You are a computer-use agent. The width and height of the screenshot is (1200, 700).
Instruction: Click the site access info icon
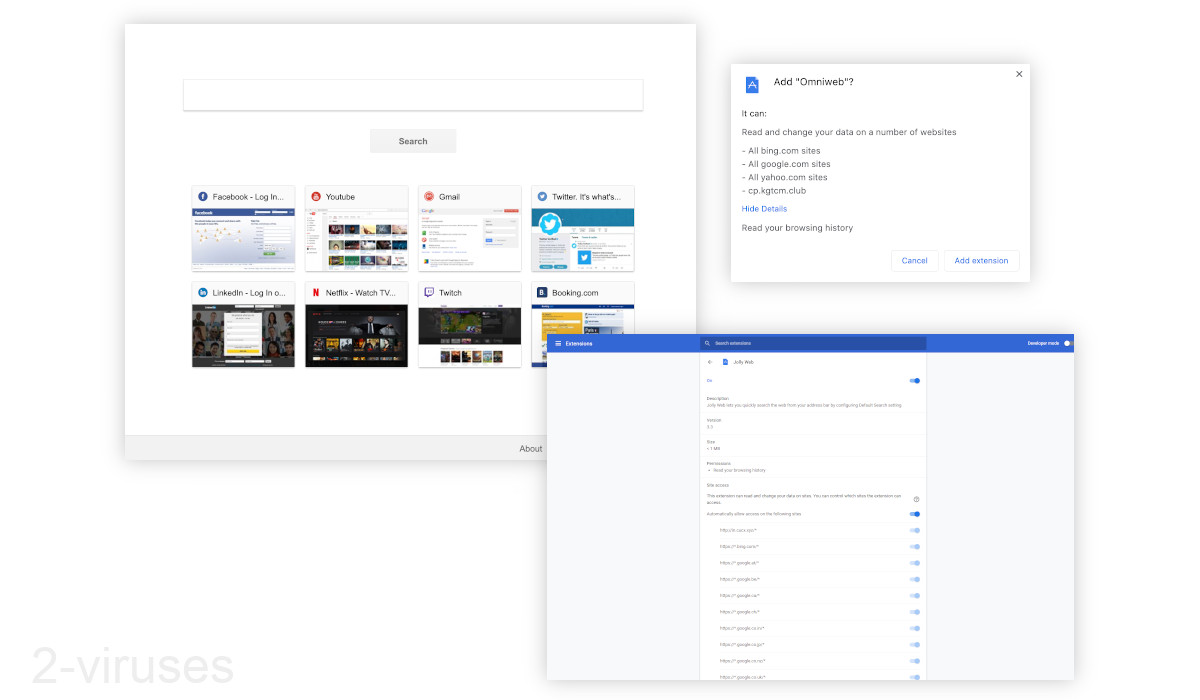(x=916, y=497)
